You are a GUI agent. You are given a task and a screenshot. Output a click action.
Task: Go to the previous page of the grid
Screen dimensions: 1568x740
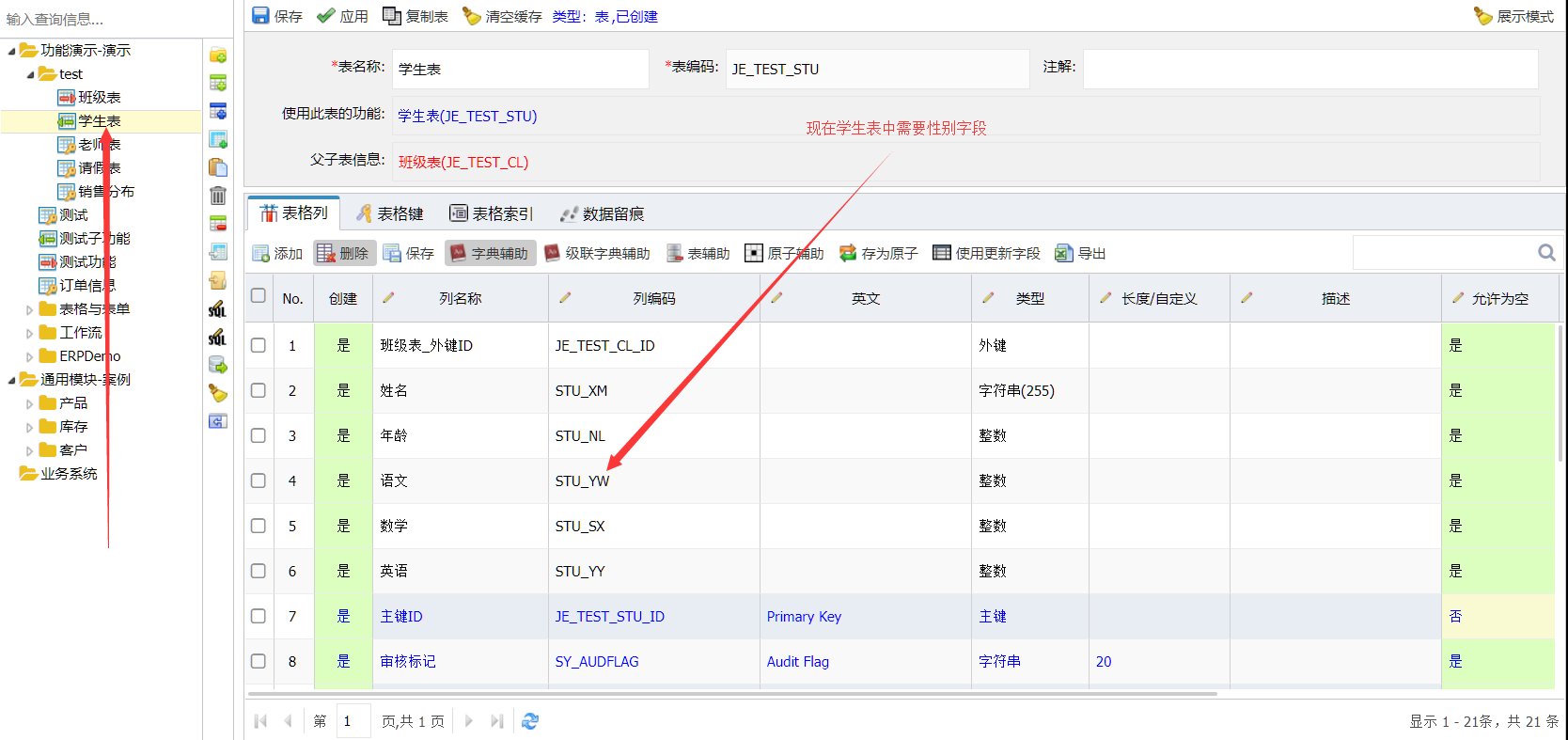pyautogui.click(x=288, y=721)
